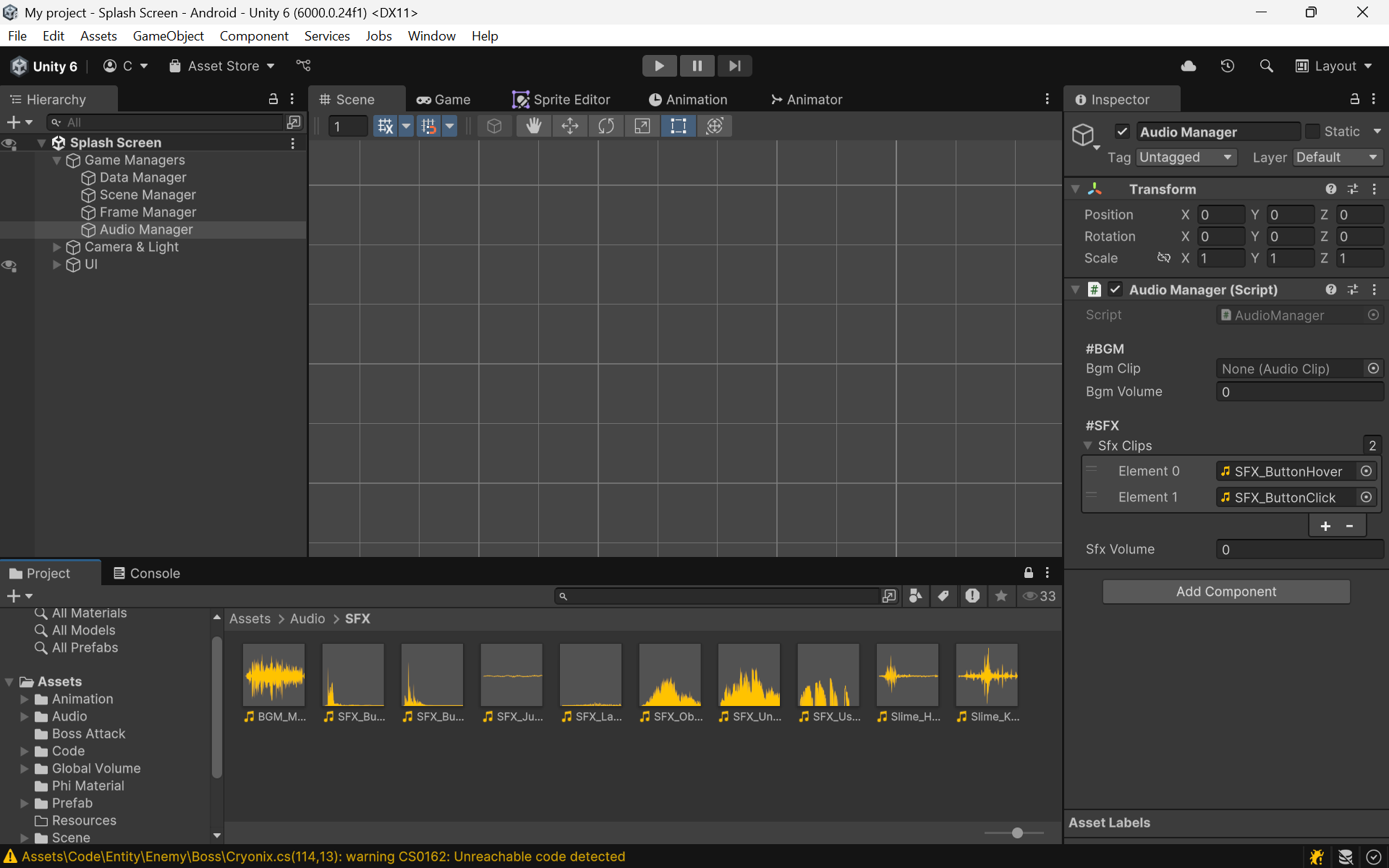Image resolution: width=1389 pixels, height=868 pixels.
Task: Open the GameObject menu
Action: tap(168, 36)
